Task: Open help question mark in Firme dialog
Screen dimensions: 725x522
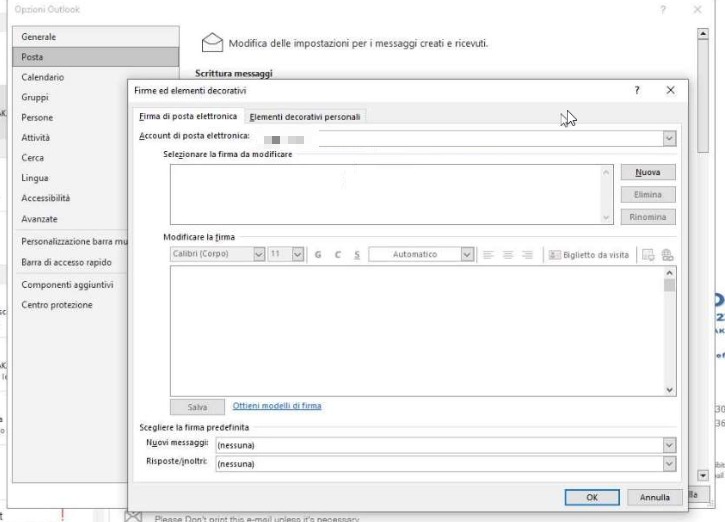Action: click(x=637, y=90)
